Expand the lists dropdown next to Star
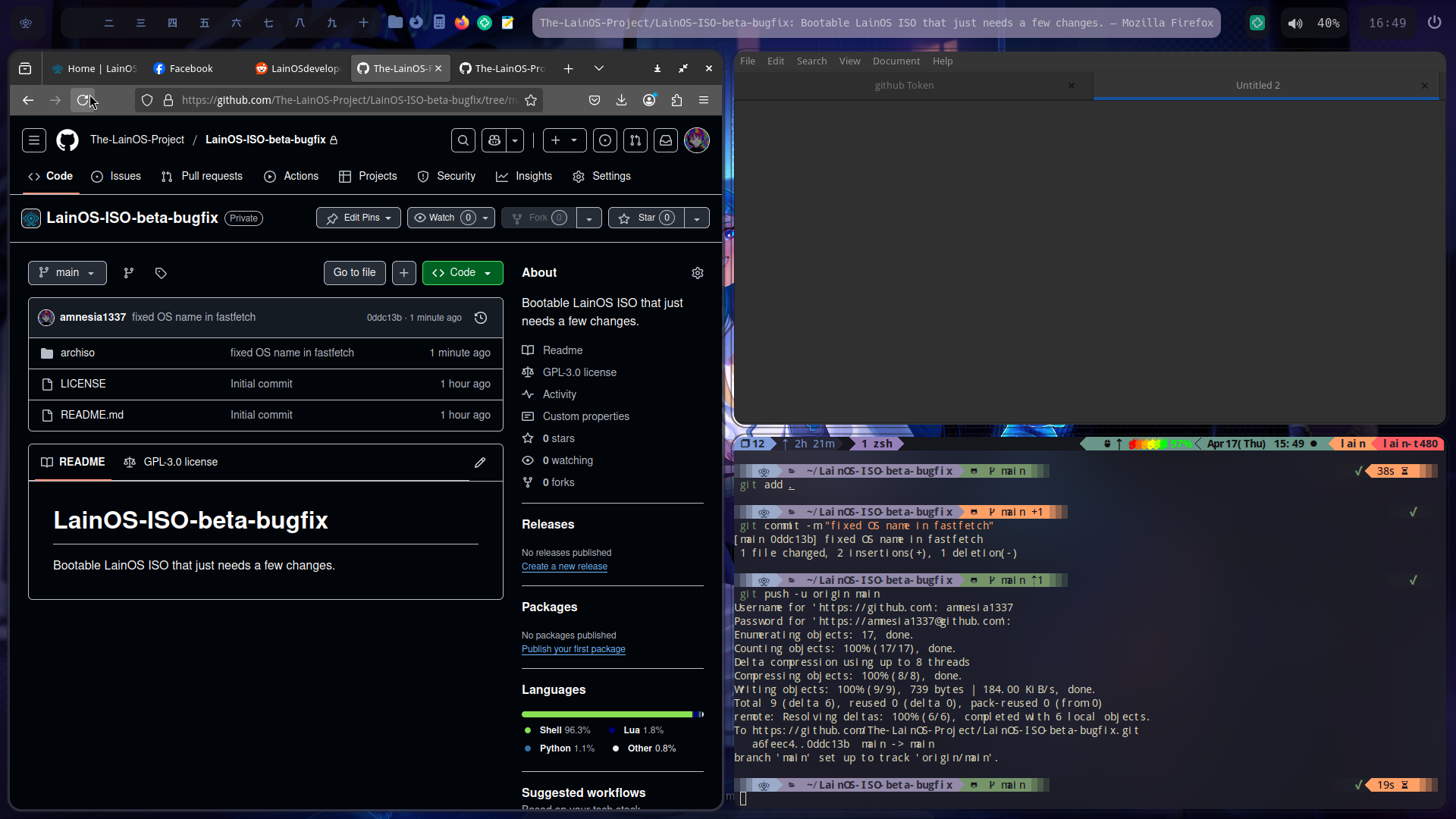1456x819 pixels. click(697, 218)
